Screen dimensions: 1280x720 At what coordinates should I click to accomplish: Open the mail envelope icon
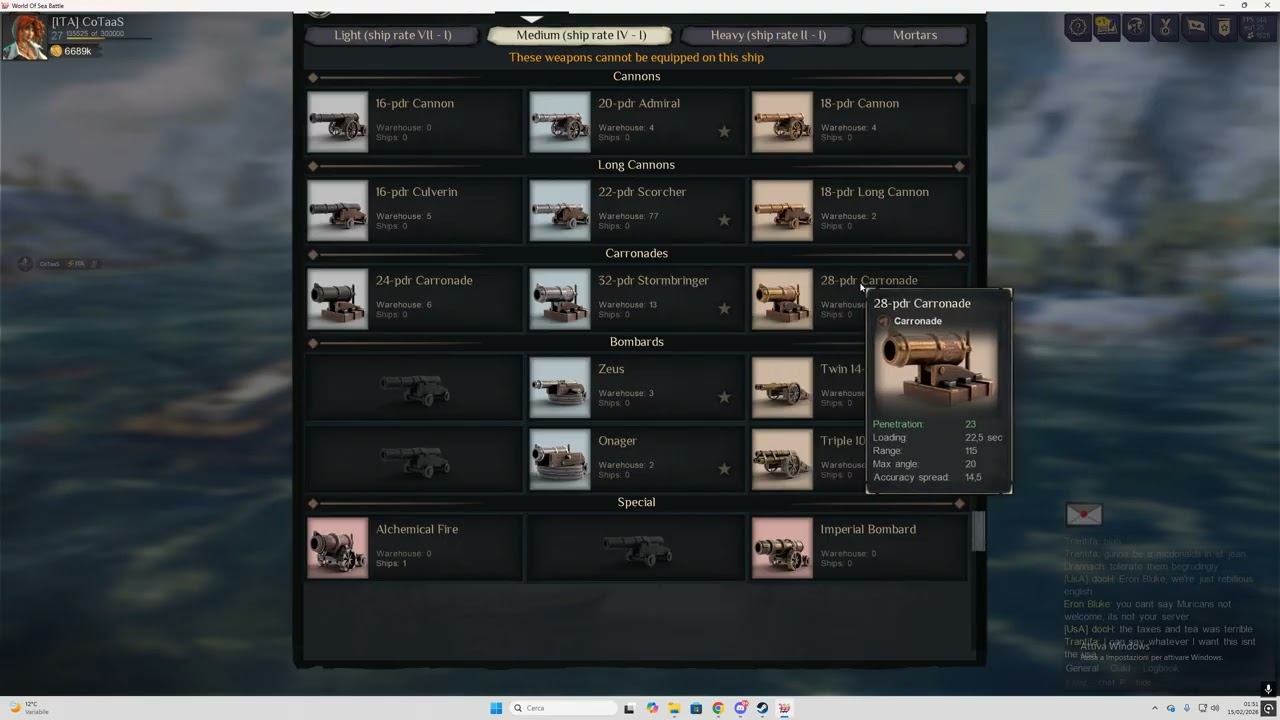pos(1084,514)
